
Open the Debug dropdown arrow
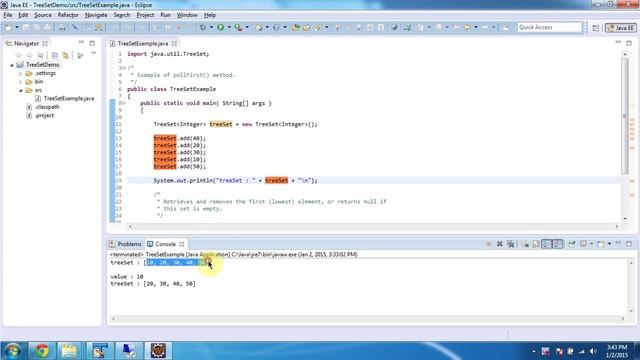[x=211, y=27]
